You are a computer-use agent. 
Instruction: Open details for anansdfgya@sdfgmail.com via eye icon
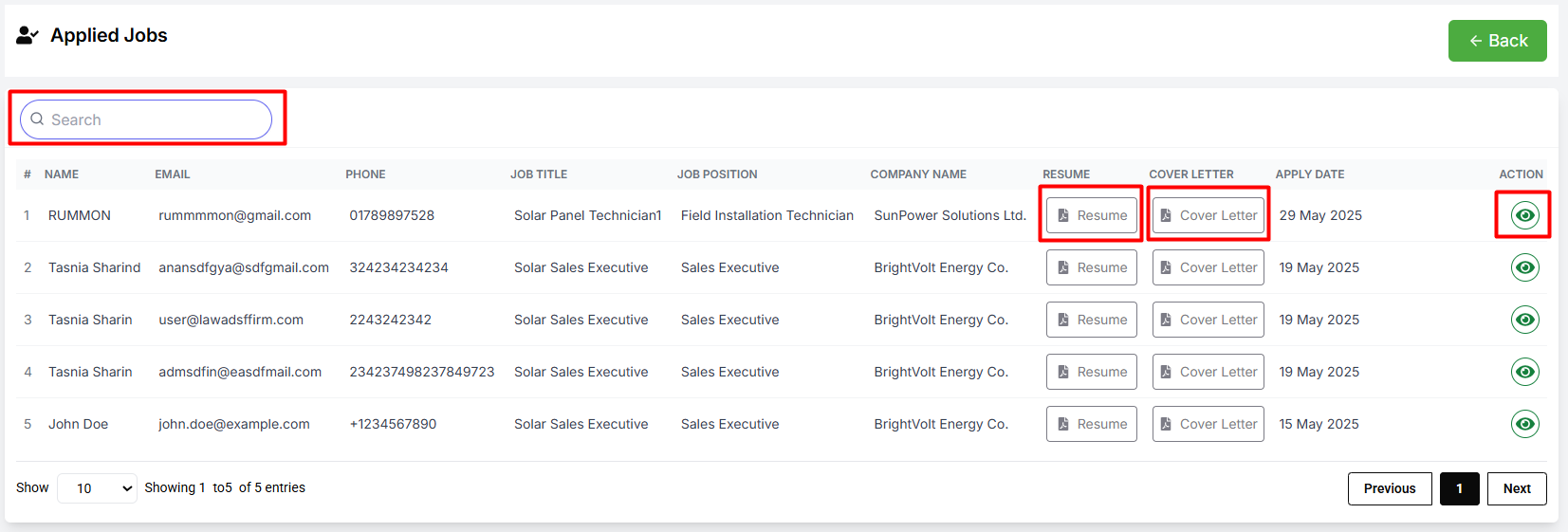coord(1524,267)
